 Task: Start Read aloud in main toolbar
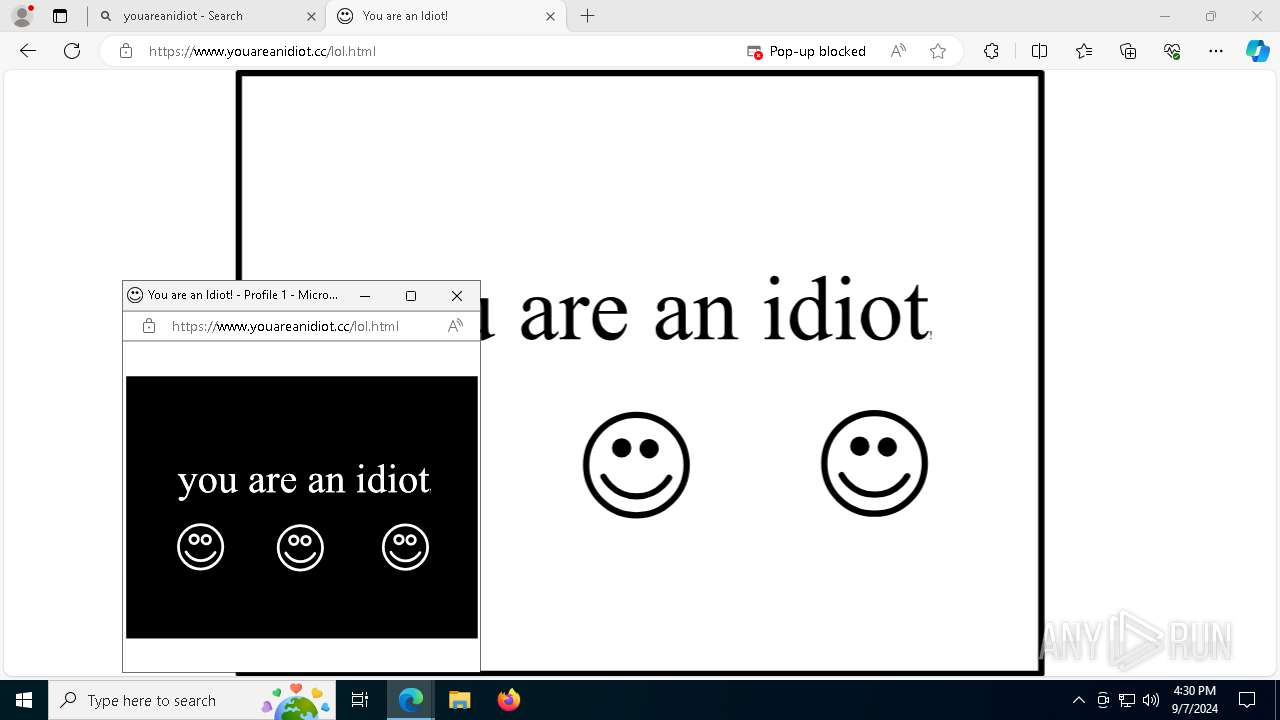pyautogui.click(x=898, y=51)
